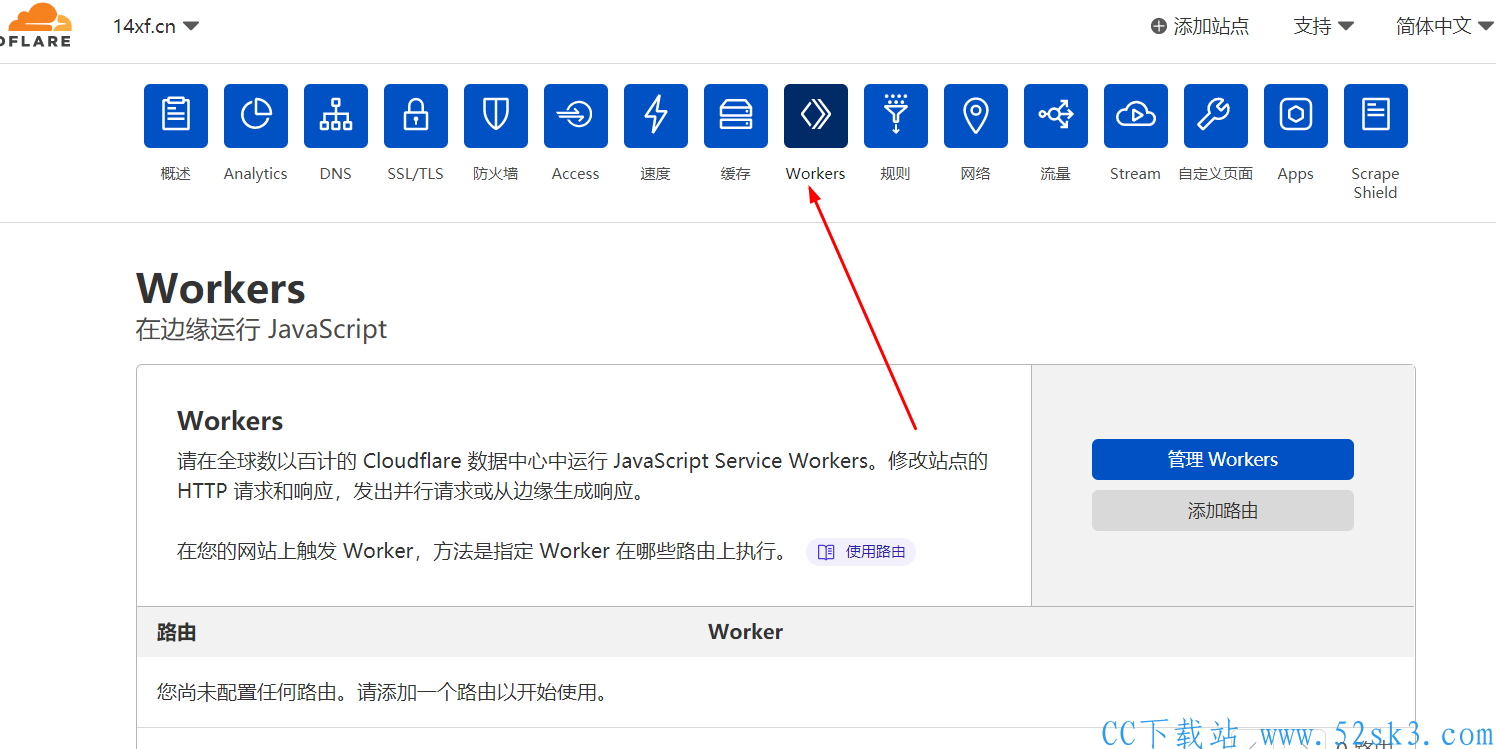Open the DNS network icon

tap(336, 116)
